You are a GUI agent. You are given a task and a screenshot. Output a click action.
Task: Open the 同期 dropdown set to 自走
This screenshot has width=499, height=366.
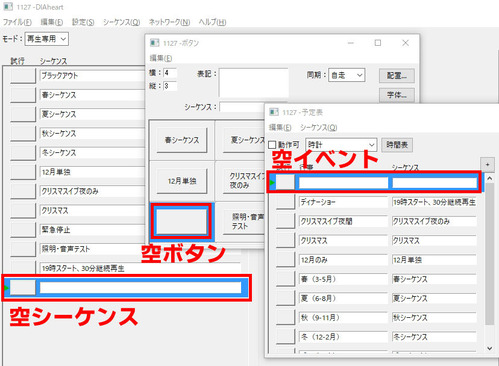coord(347,75)
